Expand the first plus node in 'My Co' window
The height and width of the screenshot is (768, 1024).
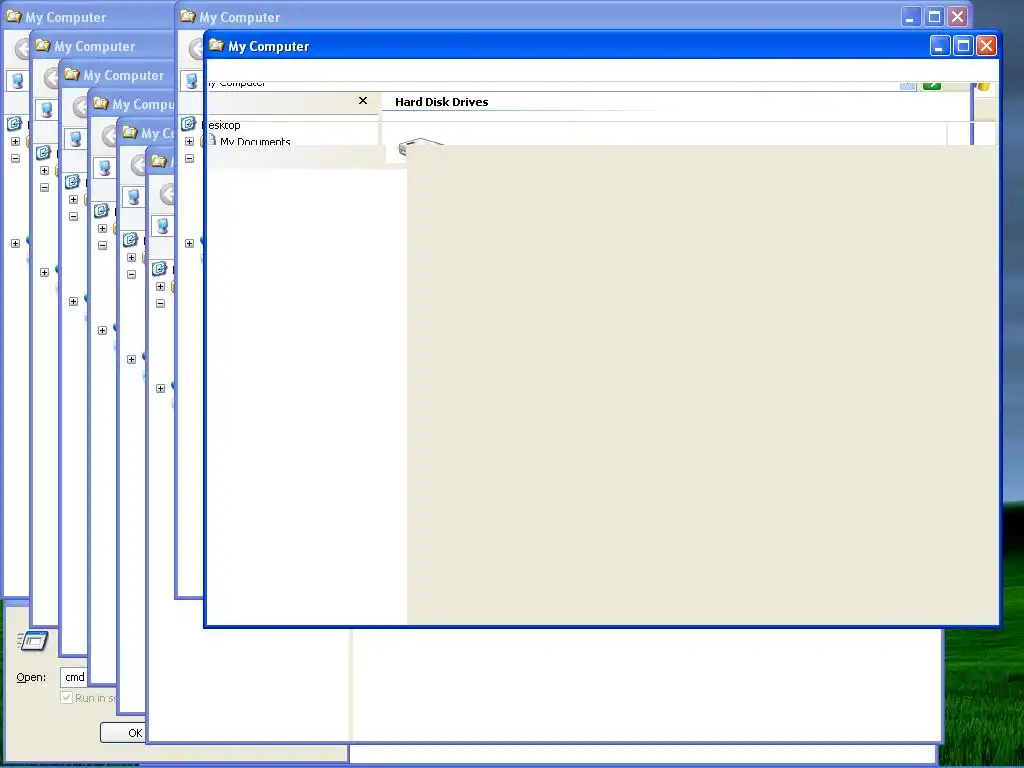coord(131,257)
